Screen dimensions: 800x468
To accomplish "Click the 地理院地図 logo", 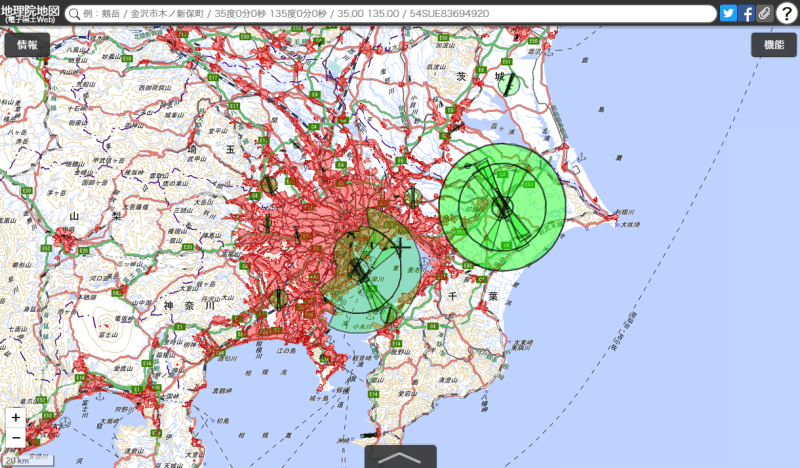I will point(30,14).
